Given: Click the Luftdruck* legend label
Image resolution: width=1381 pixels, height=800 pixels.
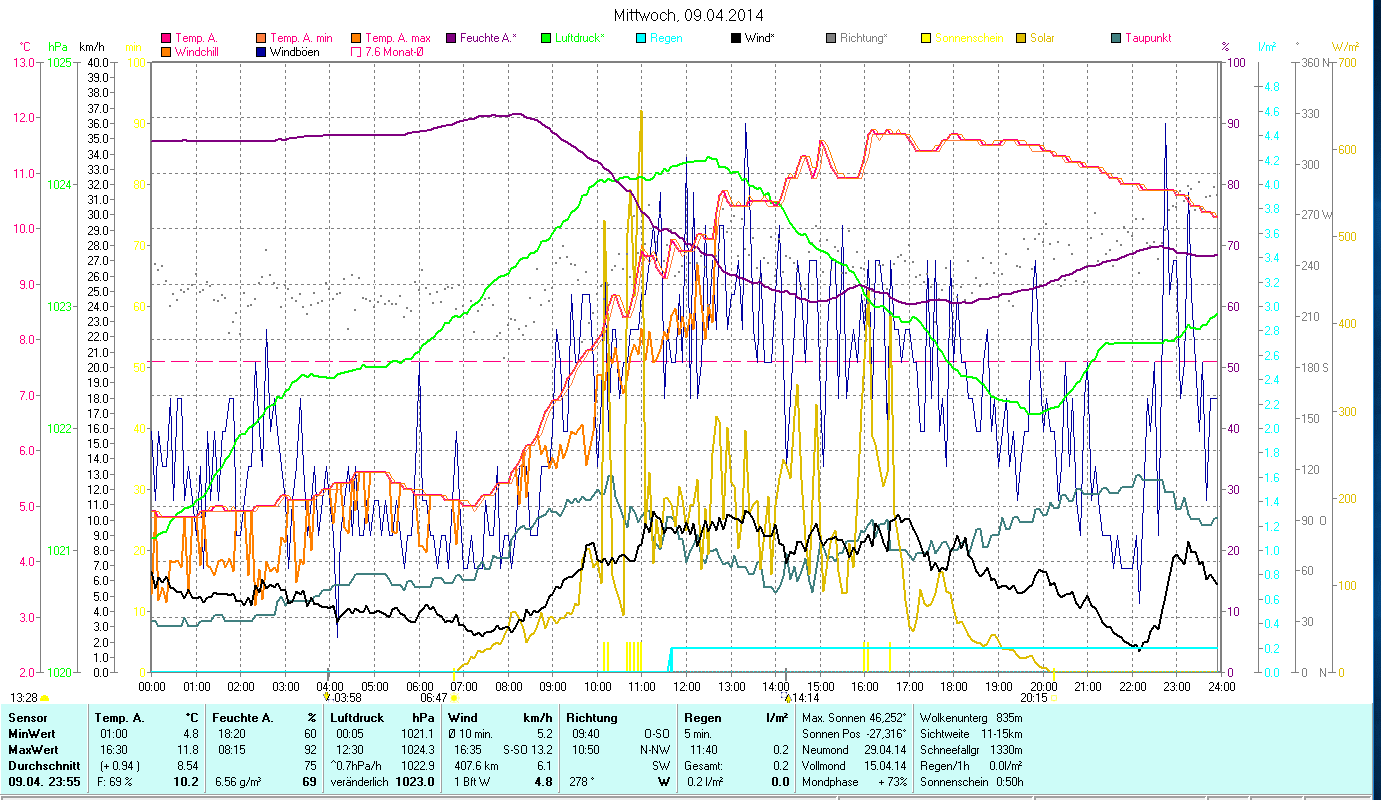Looking at the screenshot, I should click(580, 38).
